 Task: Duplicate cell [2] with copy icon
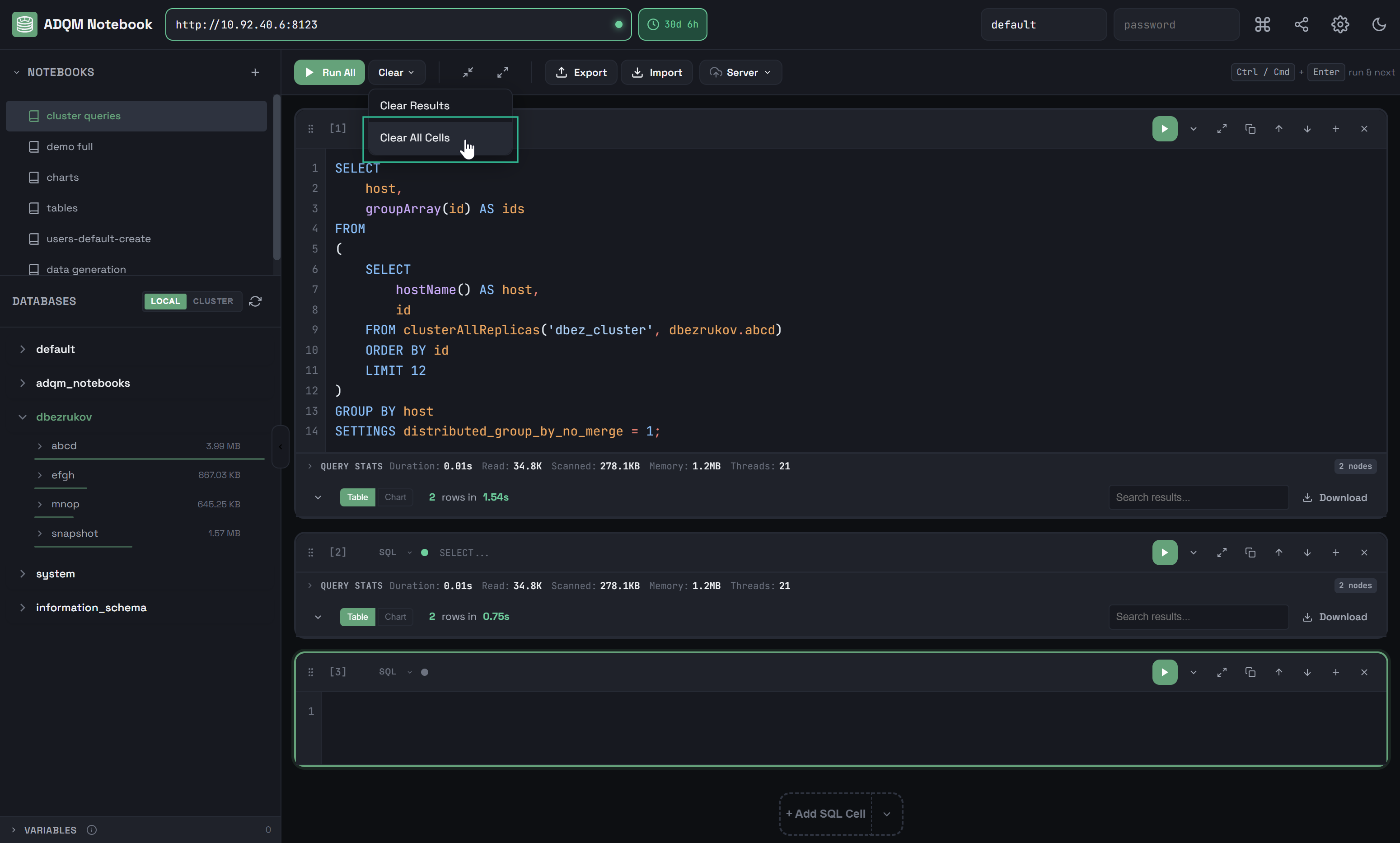pyautogui.click(x=1250, y=552)
